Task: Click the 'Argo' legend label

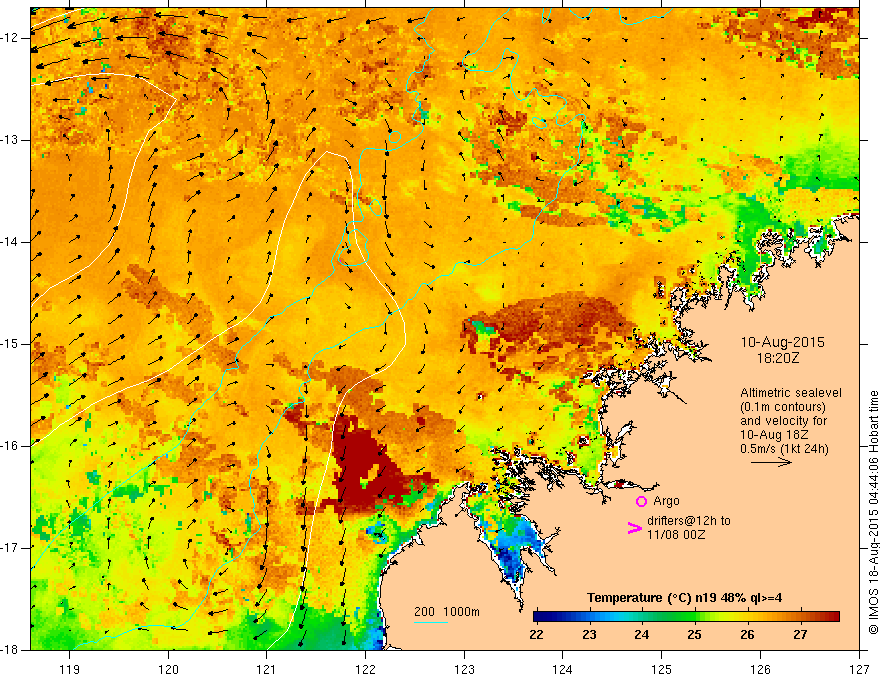Action: (x=666, y=501)
